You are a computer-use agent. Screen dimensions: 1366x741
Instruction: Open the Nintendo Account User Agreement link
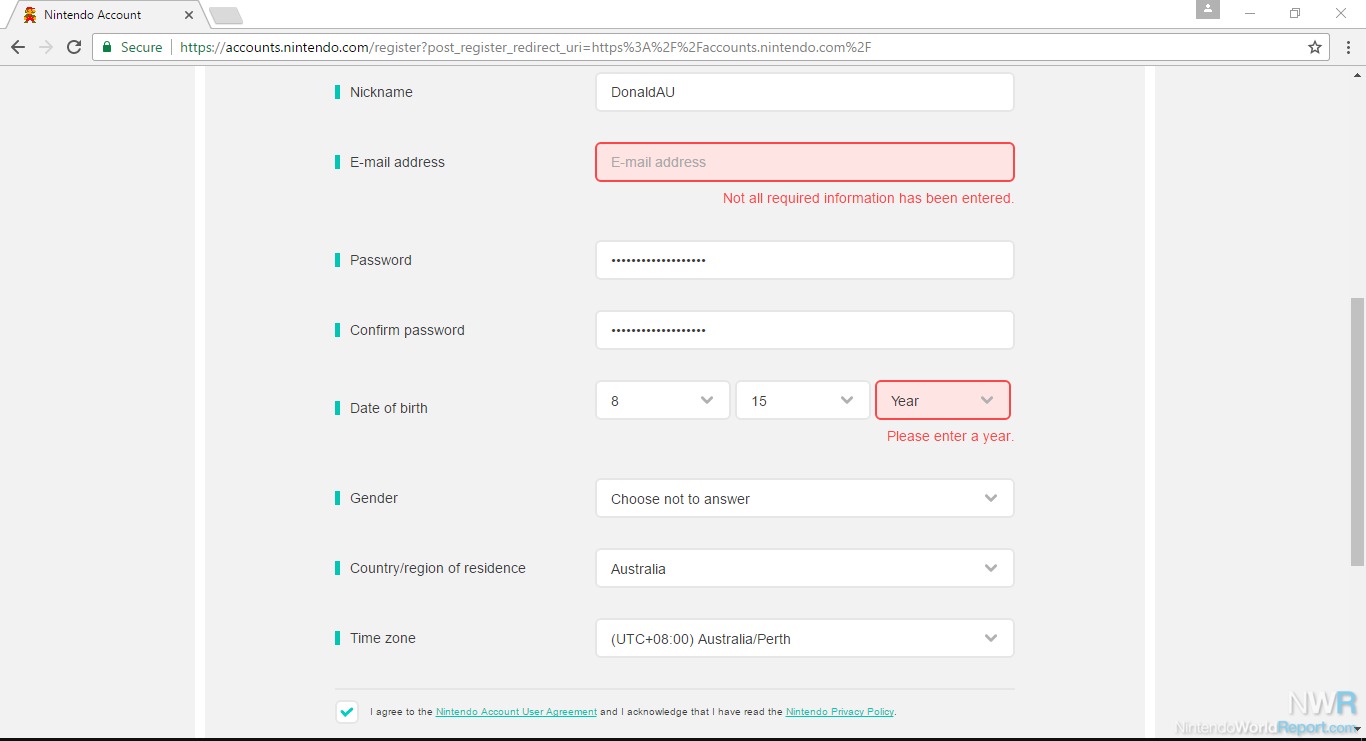(x=516, y=712)
